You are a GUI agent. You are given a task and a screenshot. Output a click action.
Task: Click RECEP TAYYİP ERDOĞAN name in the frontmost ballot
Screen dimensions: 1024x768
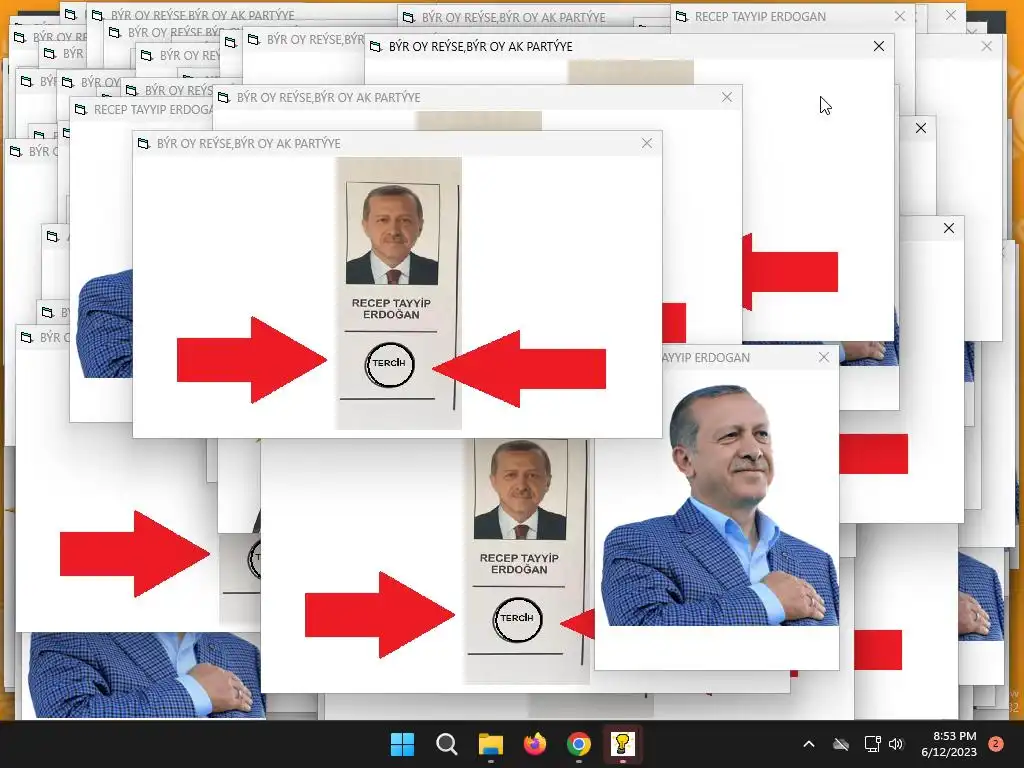coord(391,309)
